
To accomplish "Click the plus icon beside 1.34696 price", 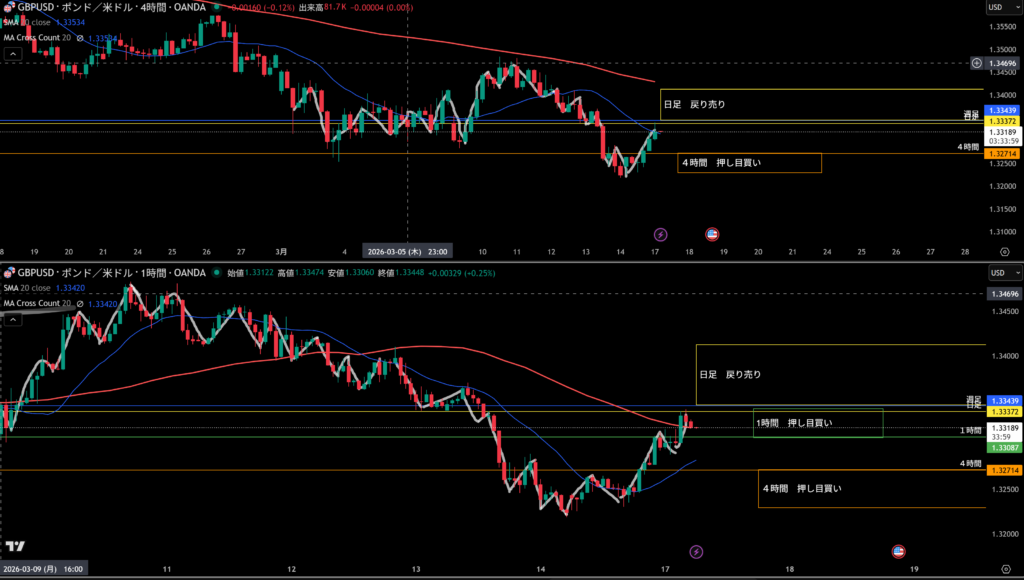I will (x=976, y=63).
